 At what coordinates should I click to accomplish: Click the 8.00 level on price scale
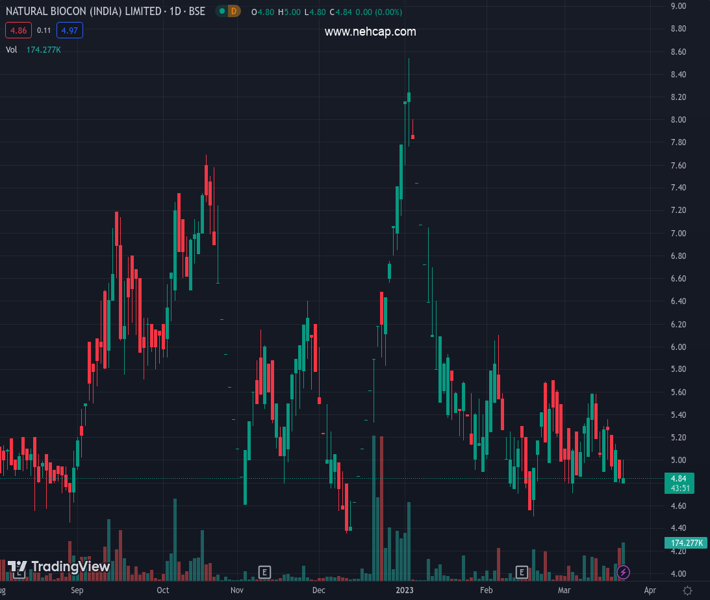[x=678, y=120]
